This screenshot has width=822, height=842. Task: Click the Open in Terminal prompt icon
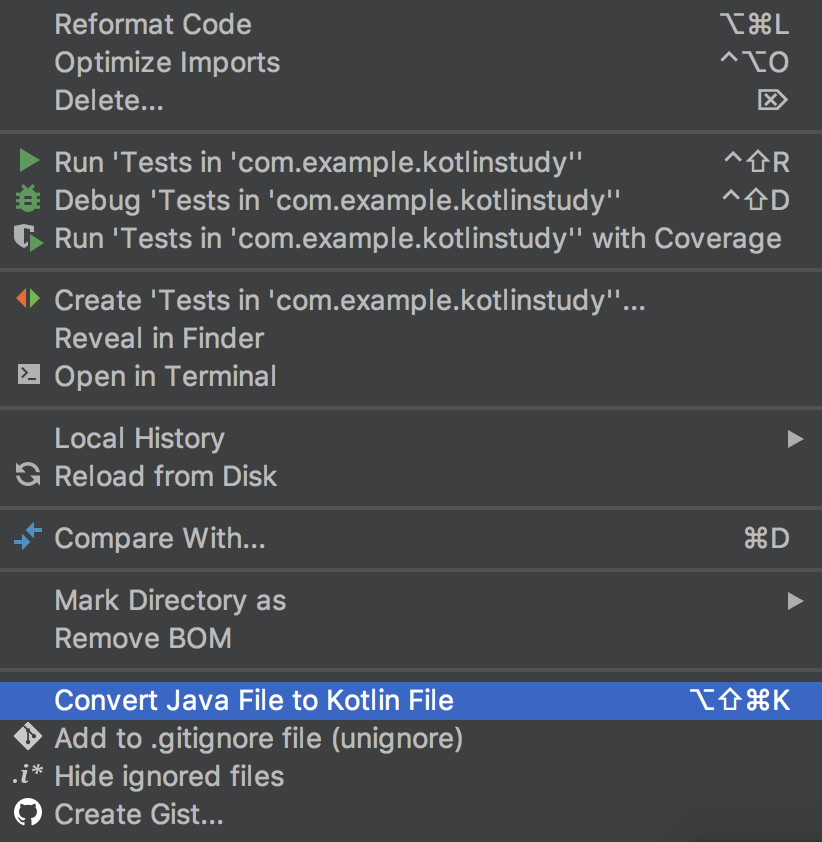[28, 375]
